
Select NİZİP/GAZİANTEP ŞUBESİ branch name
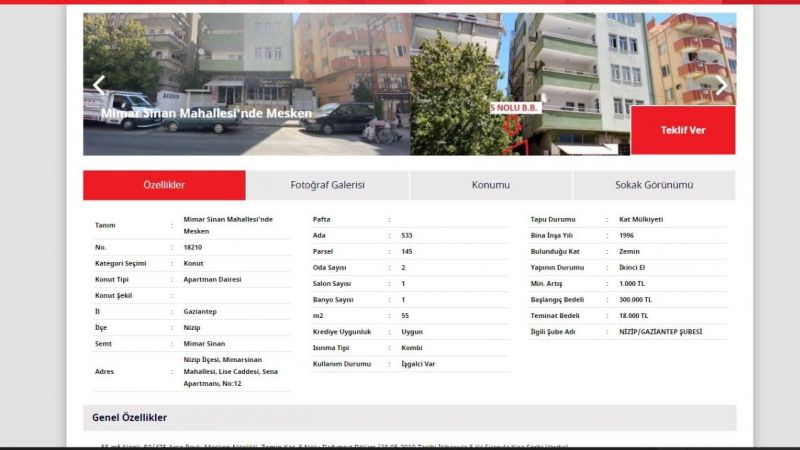[x=660, y=332]
